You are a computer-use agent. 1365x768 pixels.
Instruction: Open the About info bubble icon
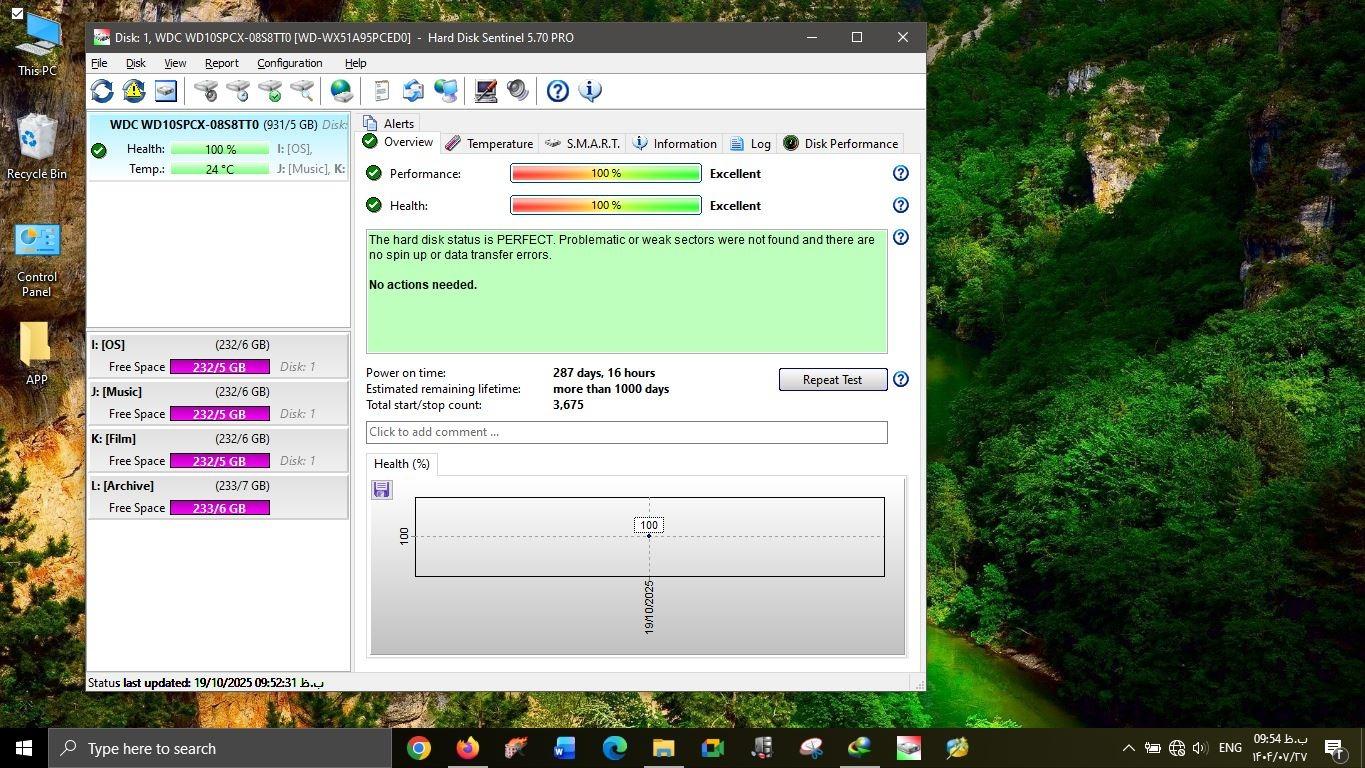point(590,91)
